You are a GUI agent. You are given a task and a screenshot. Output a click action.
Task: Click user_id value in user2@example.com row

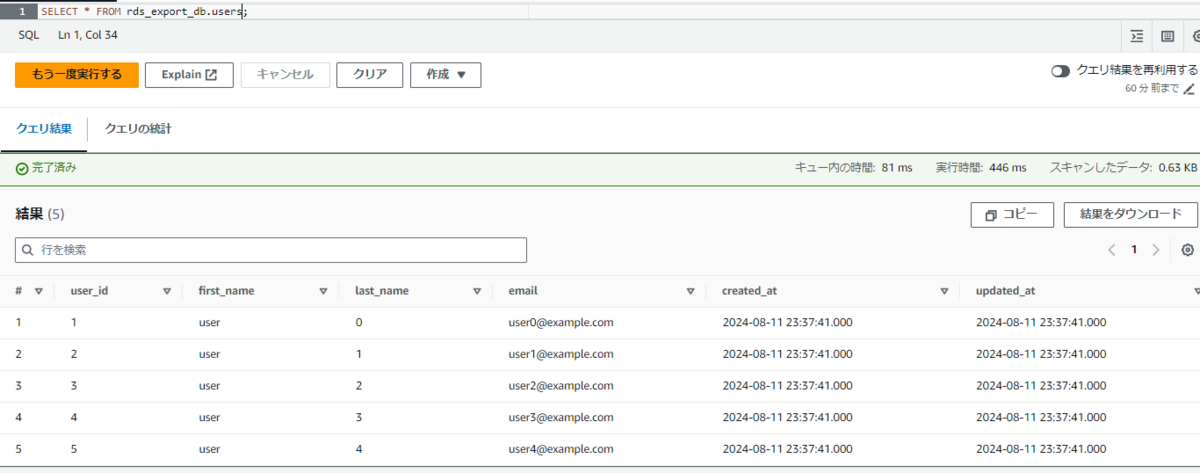pyautogui.click(x=74, y=386)
